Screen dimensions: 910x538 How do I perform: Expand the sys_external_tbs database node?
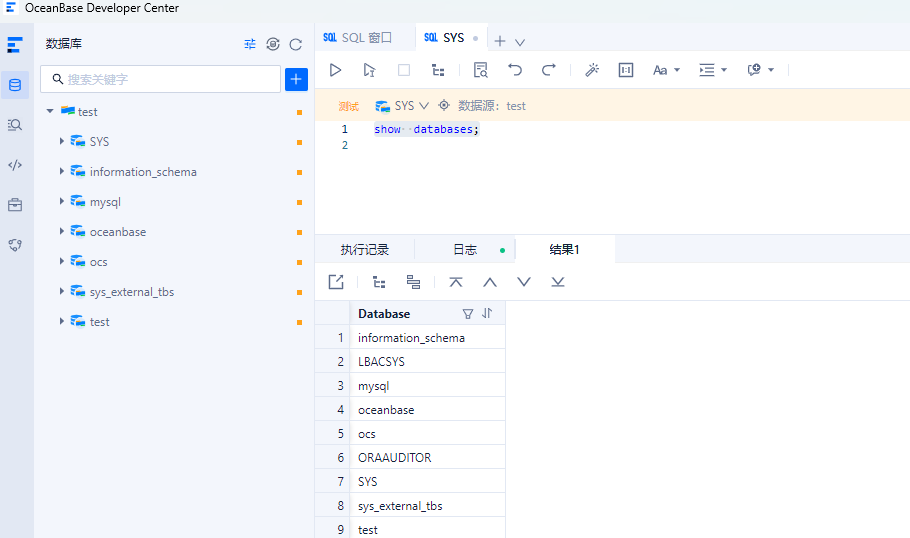click(62, 291)
